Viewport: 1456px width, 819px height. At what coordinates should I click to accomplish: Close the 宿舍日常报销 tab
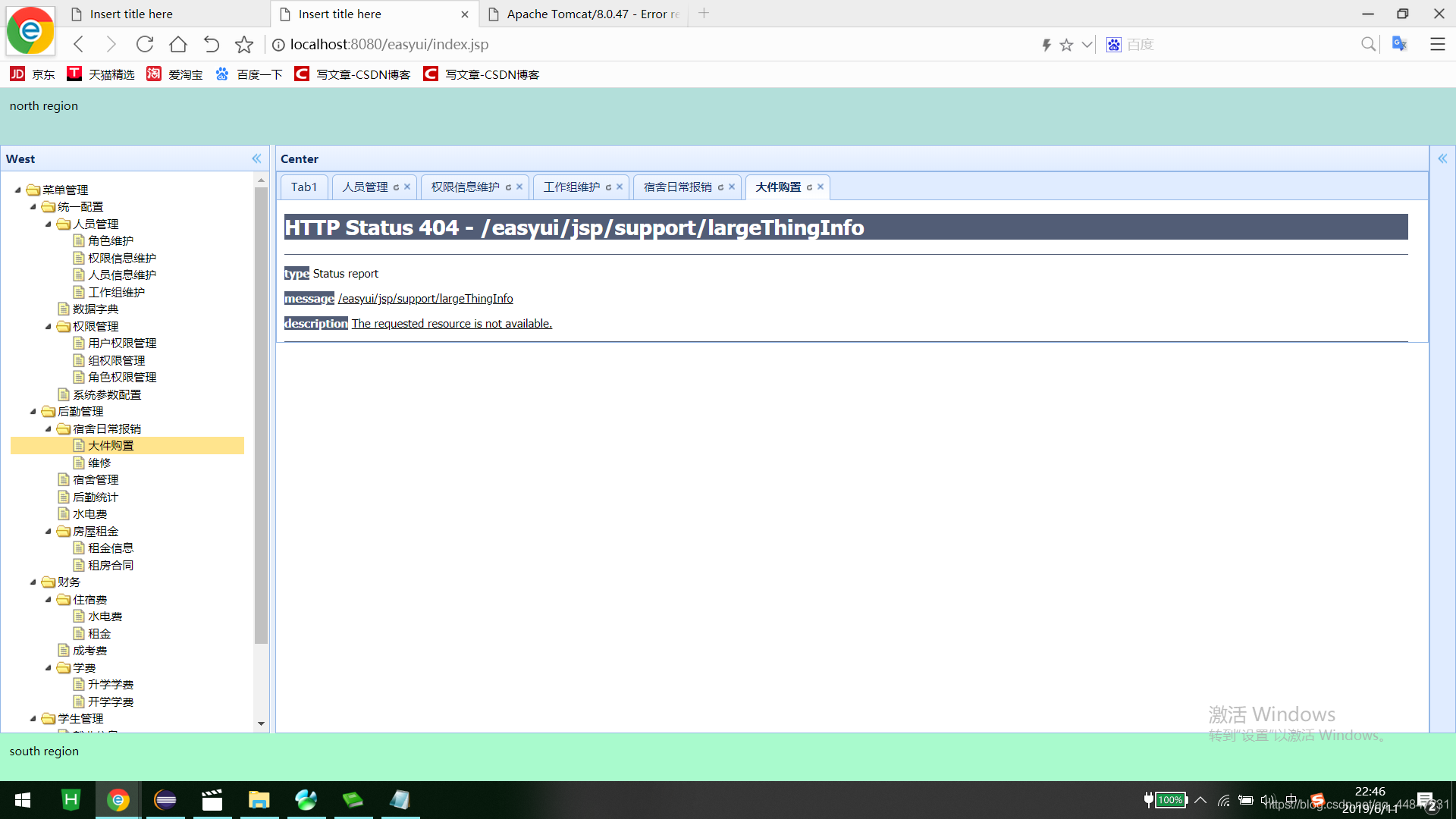[x=732, y=187]
